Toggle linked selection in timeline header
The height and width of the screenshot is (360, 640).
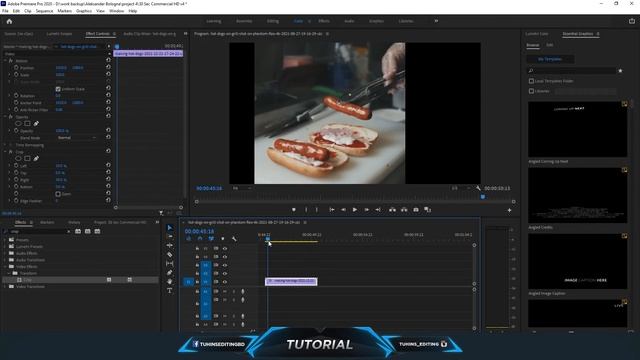click(x=211, y=239)
